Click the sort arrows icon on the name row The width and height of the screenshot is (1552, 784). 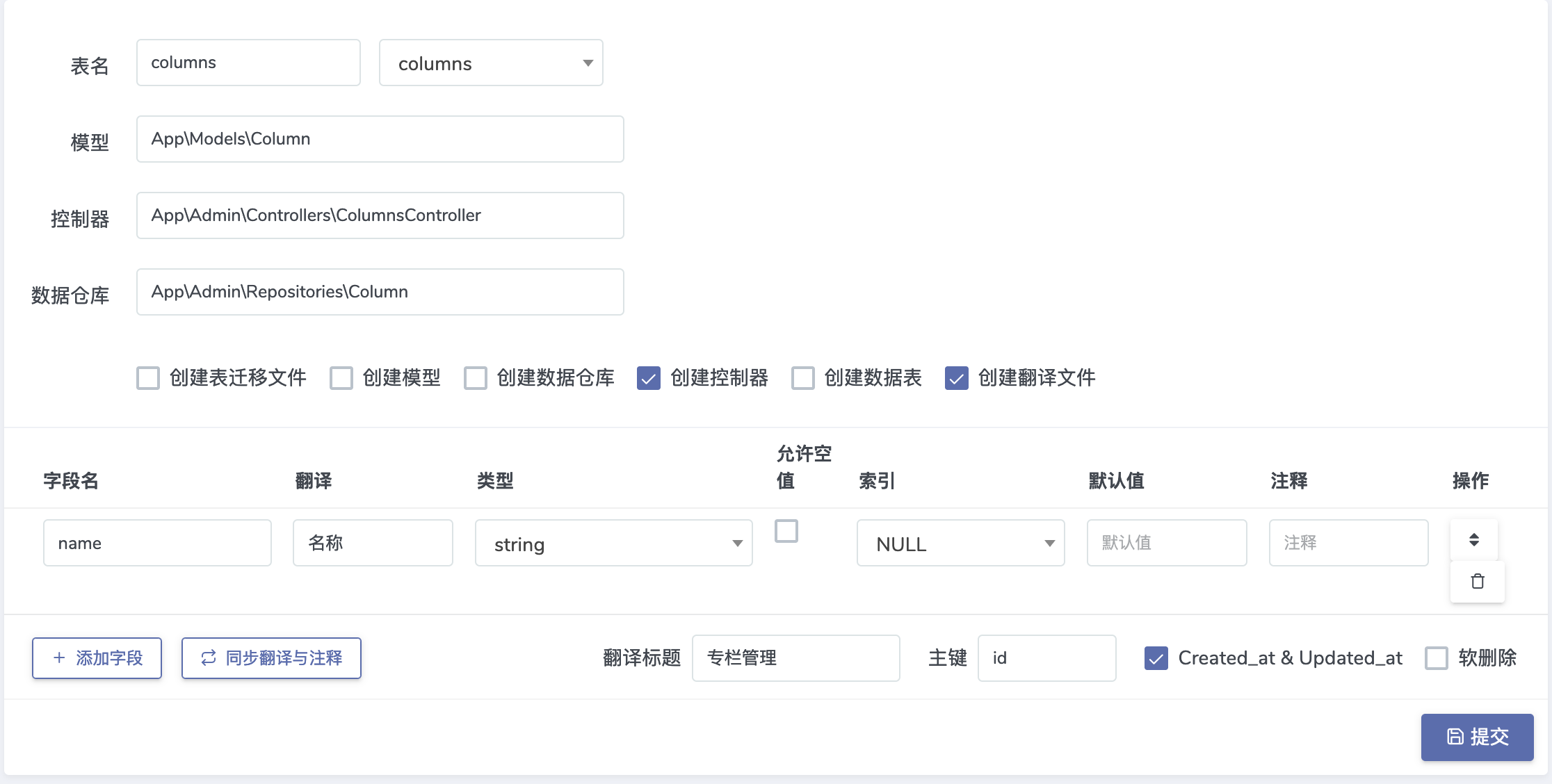point(1473,539)
